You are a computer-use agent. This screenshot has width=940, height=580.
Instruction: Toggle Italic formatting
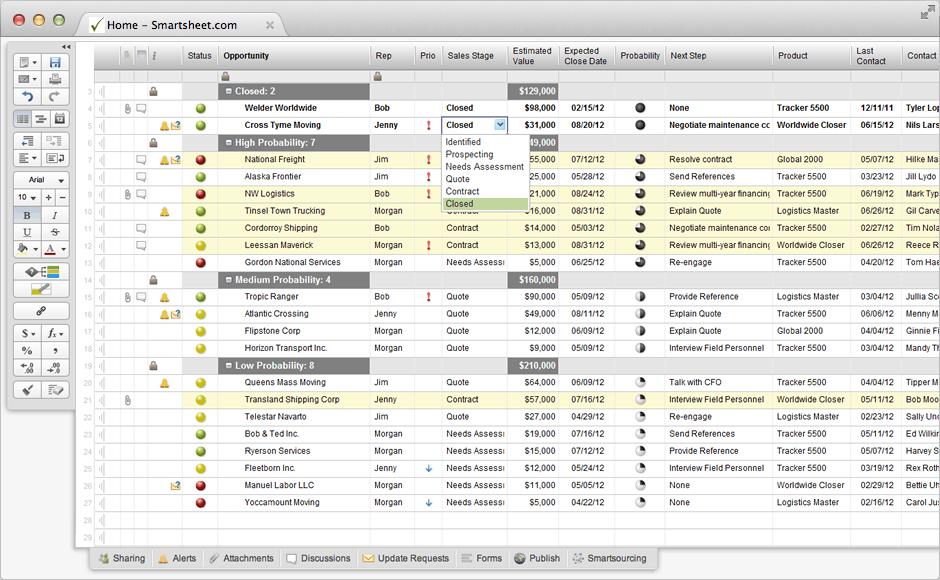coord(55,215)
